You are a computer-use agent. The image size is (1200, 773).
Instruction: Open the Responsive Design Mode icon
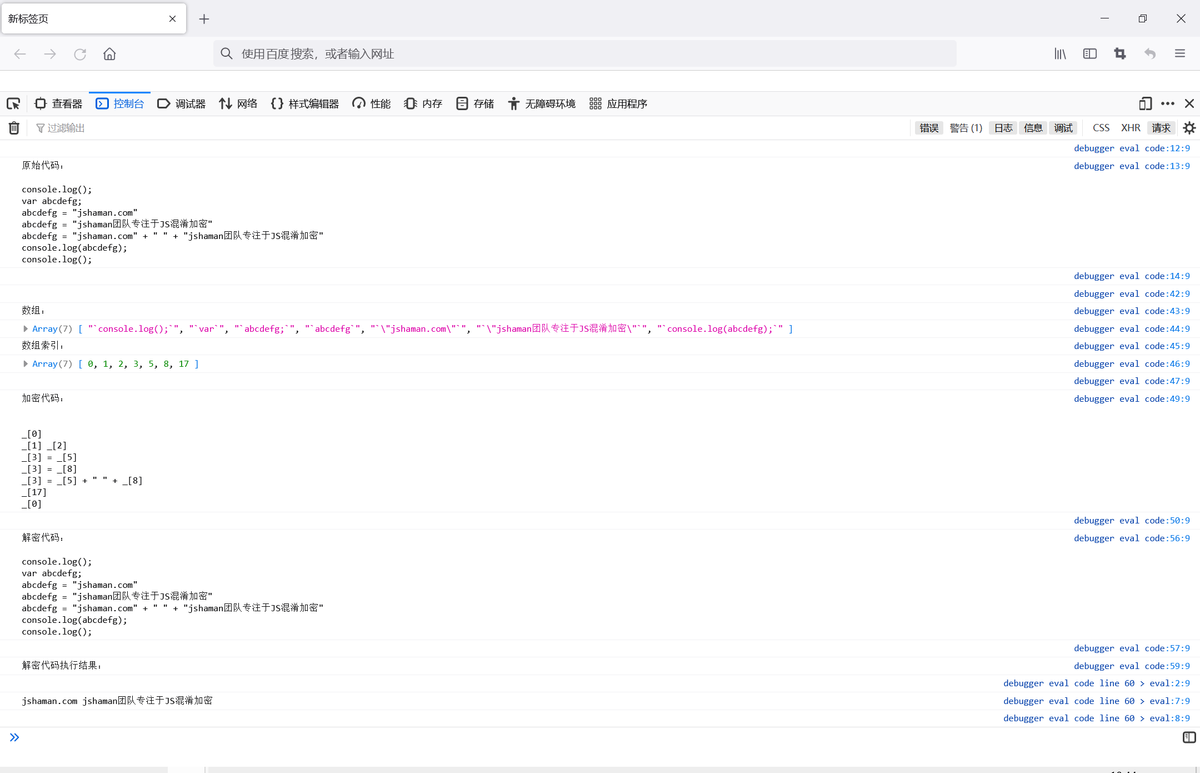tap(1144, 103)
